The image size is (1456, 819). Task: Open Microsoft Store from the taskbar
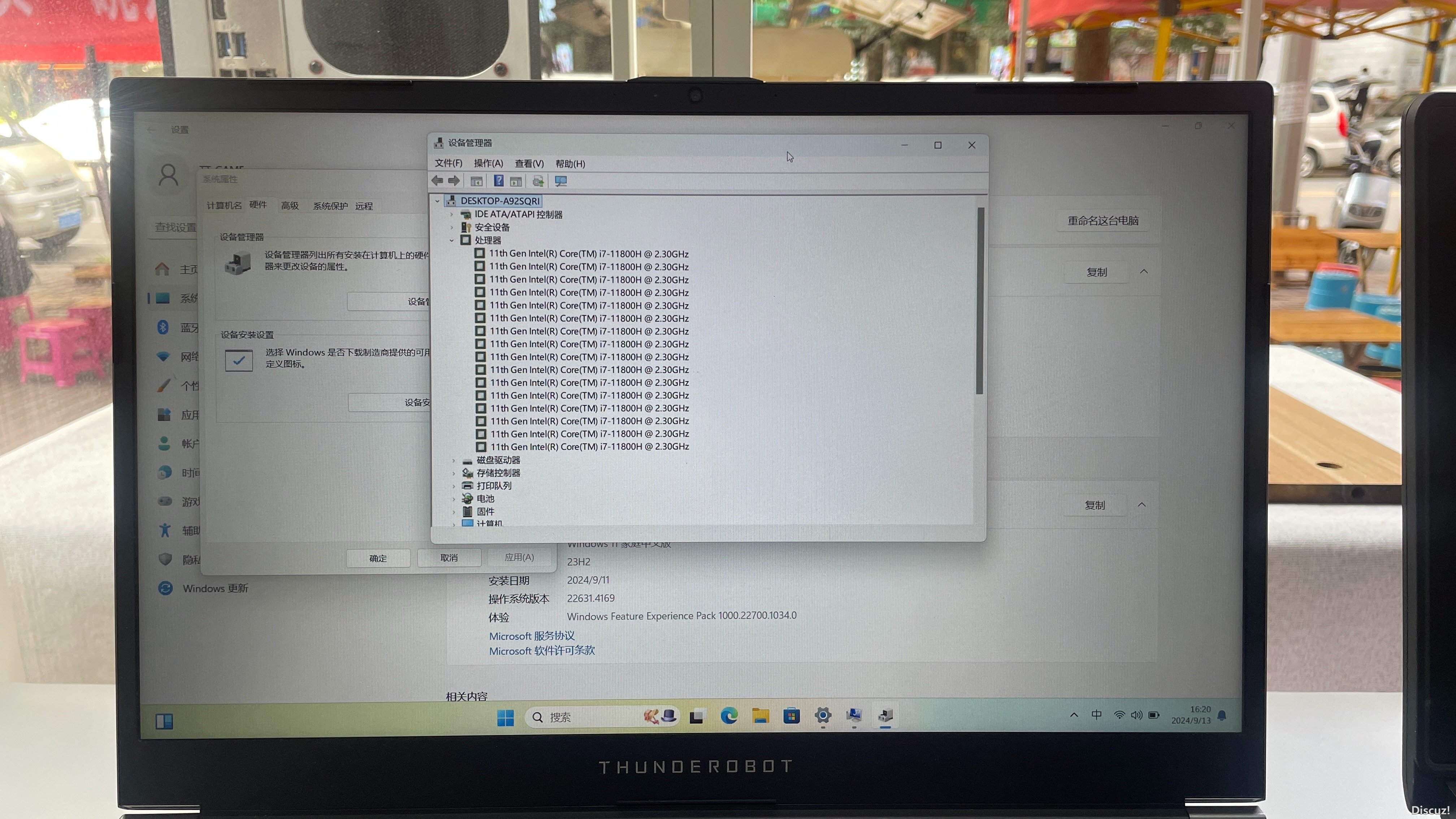click(792, 716)
